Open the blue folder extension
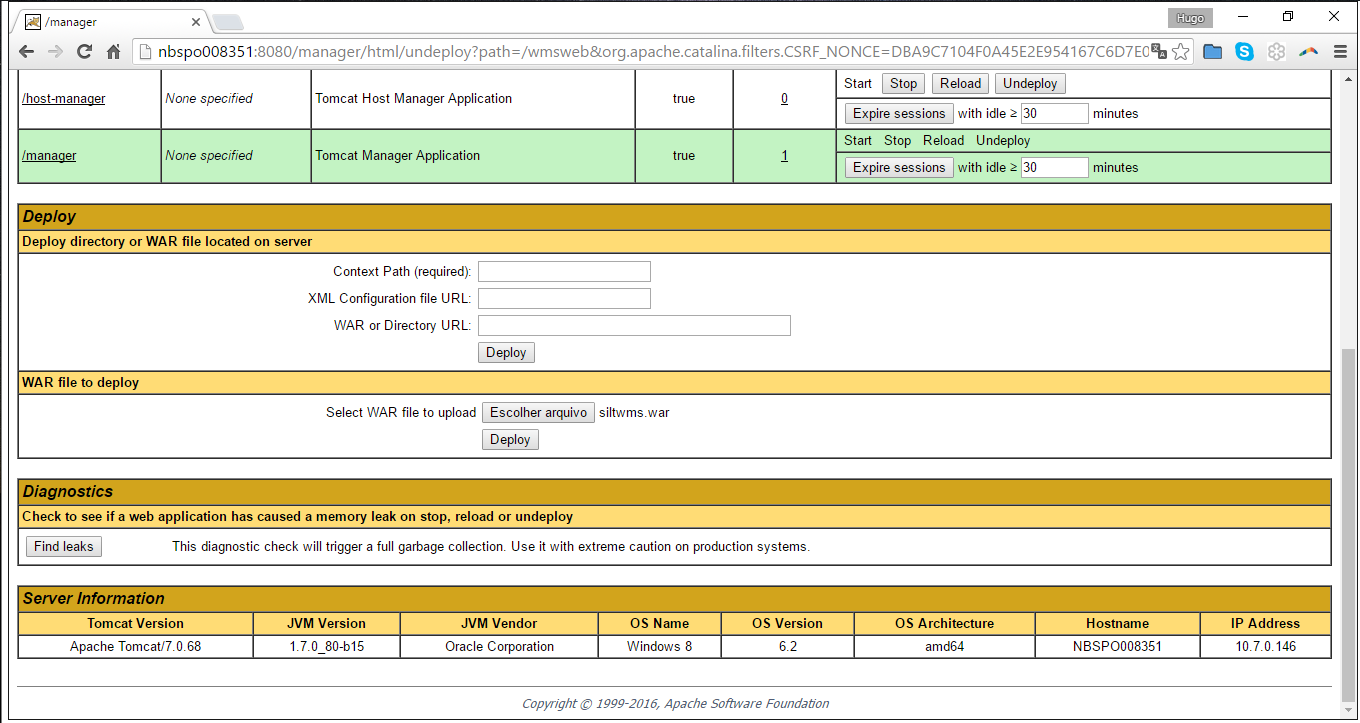Screen dimensions: 1360x723 coord(1213,52)
